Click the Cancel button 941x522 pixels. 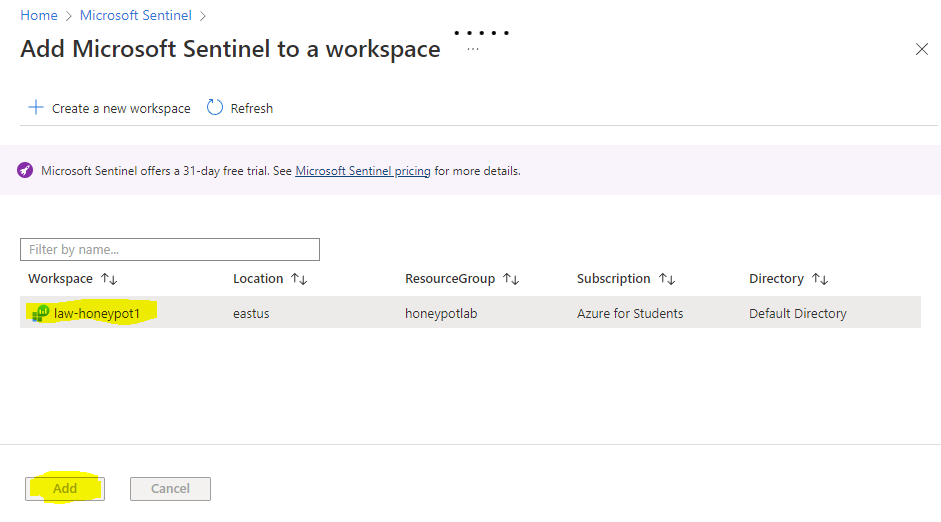coord(170,488)
